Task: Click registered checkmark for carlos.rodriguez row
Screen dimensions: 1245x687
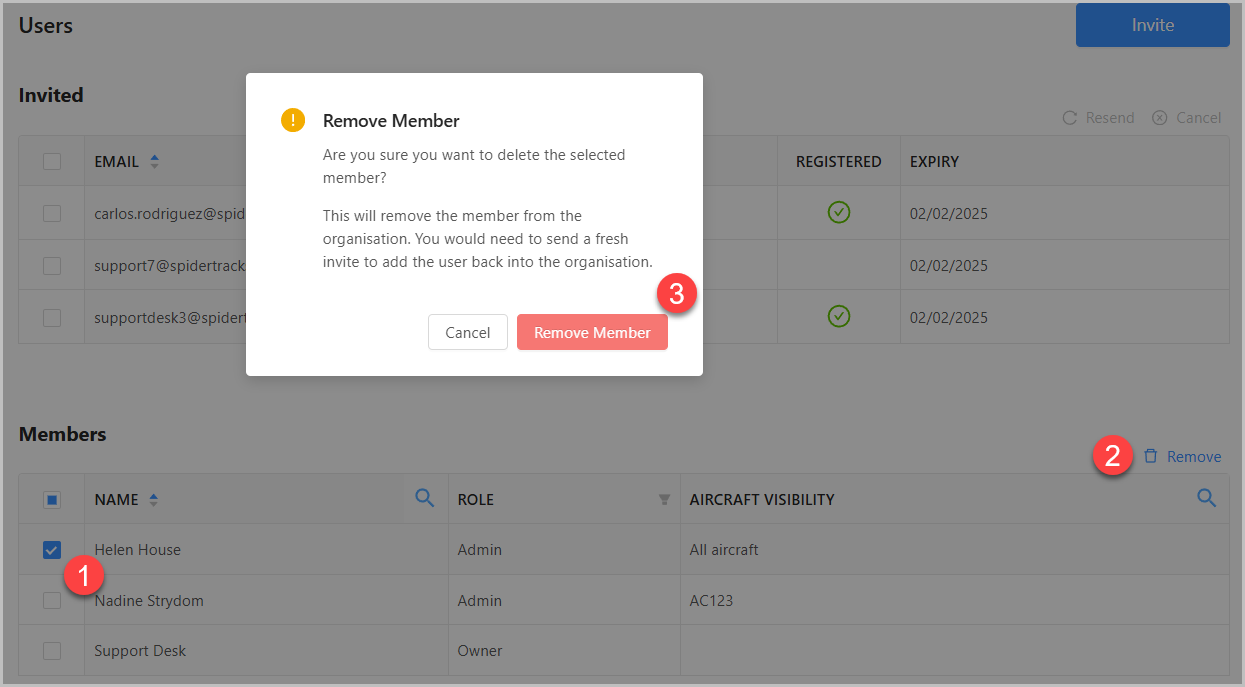Action: 839,212
